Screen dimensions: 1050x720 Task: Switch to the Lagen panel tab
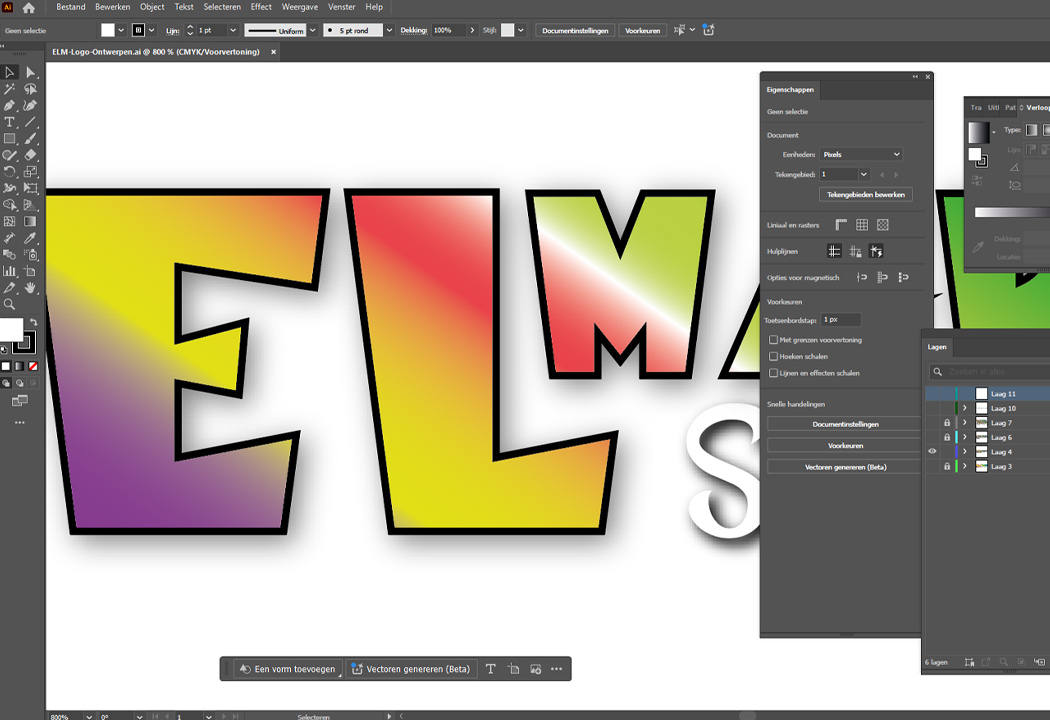[937, 347]
